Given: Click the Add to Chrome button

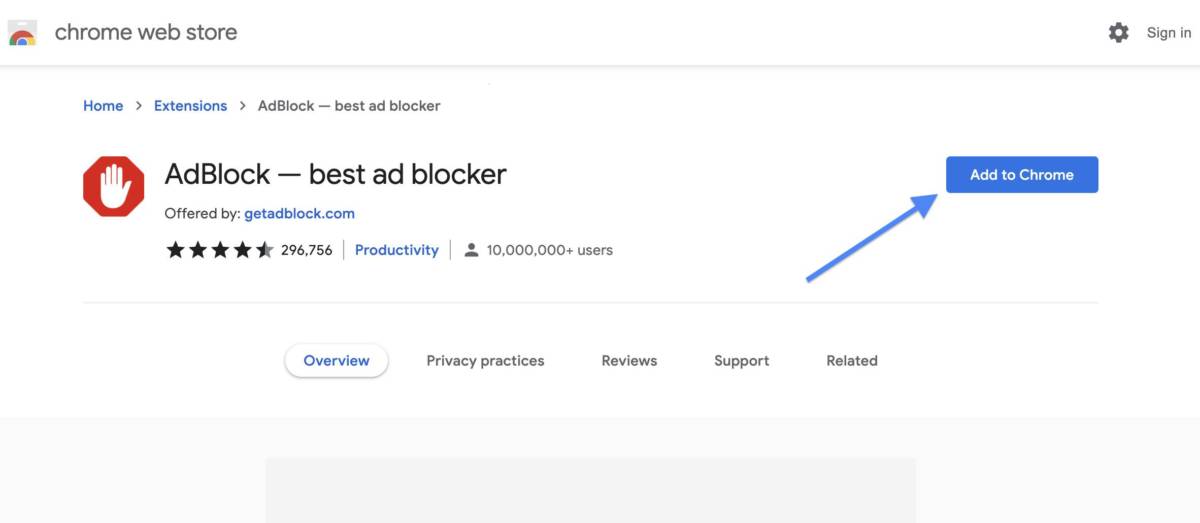Looking at the screenshot, I should click(1022, 174).
